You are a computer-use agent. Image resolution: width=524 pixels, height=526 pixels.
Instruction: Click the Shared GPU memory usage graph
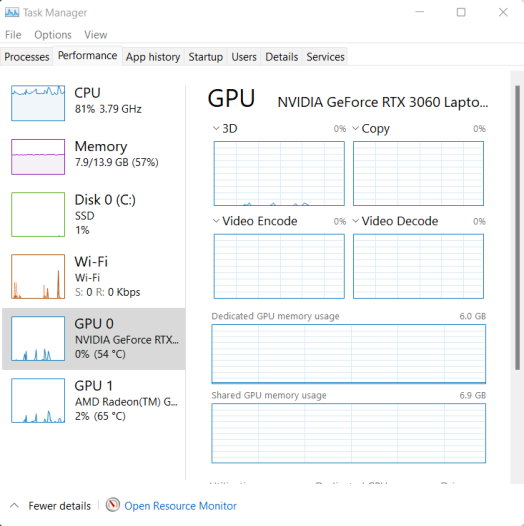click(349, 433)
